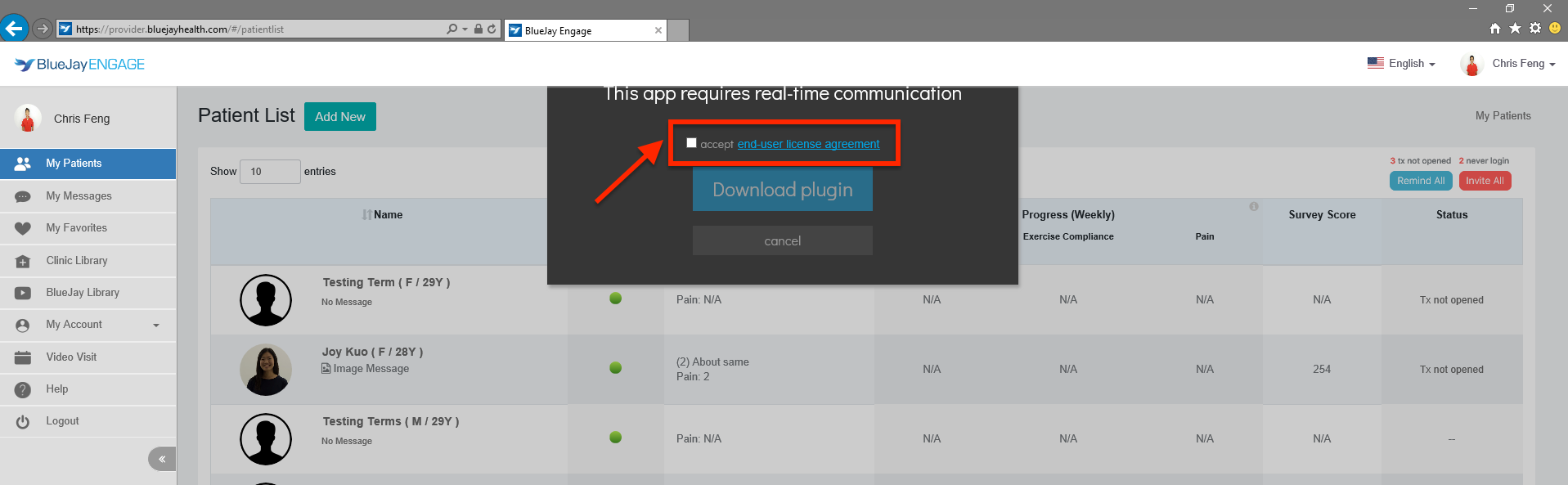
Task: Click My Favorites heart icon
Action: 23,228
